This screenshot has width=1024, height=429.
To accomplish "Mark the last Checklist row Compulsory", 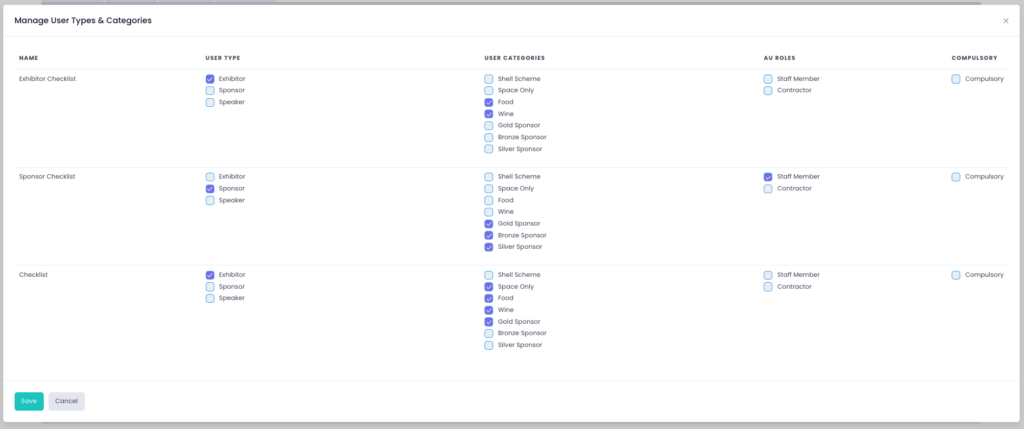I will (956, 275).
